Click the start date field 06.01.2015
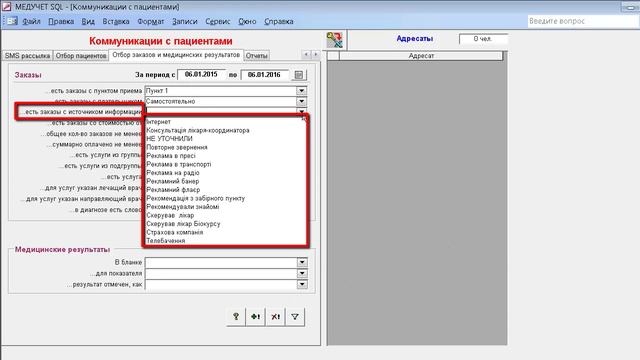 click(x=201, y=74)
